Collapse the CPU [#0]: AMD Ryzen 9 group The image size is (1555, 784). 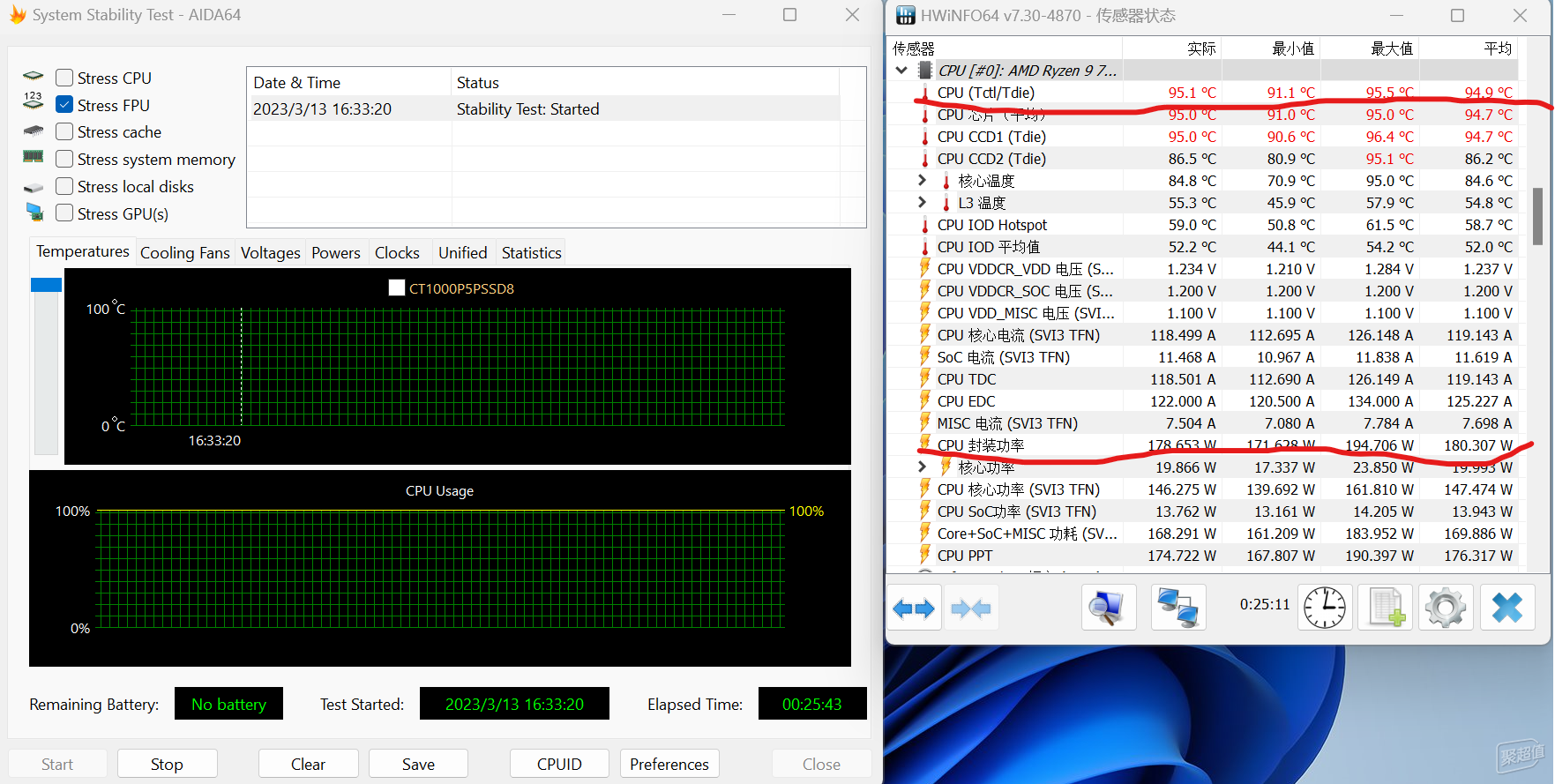901,70
